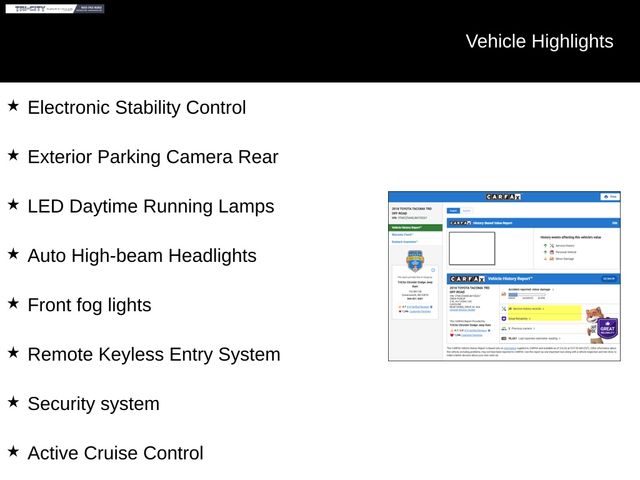This screenshot has width=640, height=480.
Task: Click the star beside Active Cruise Control
Action: [13, 451]
